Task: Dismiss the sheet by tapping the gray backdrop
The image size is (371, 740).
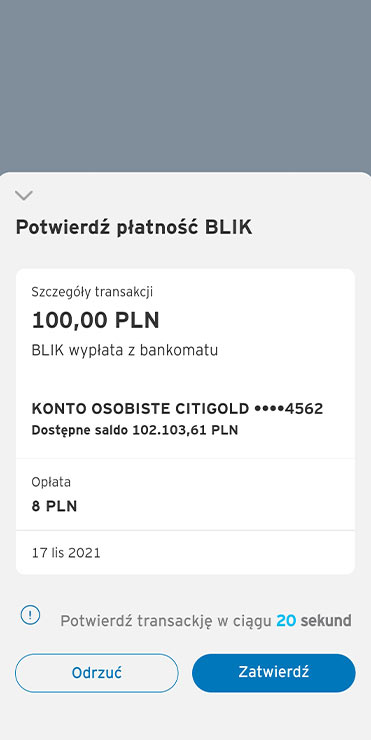Action: [x=186, y=85]
